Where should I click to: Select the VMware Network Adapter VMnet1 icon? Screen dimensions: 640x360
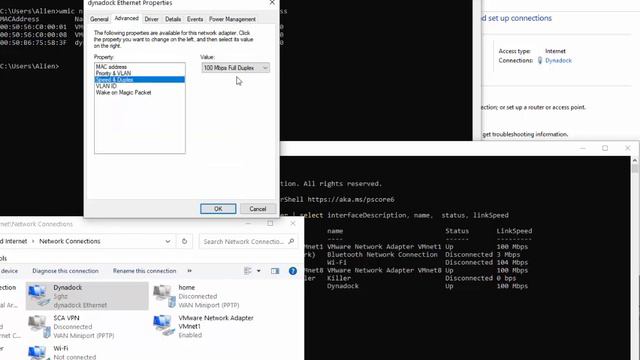(x=164, y=325)
